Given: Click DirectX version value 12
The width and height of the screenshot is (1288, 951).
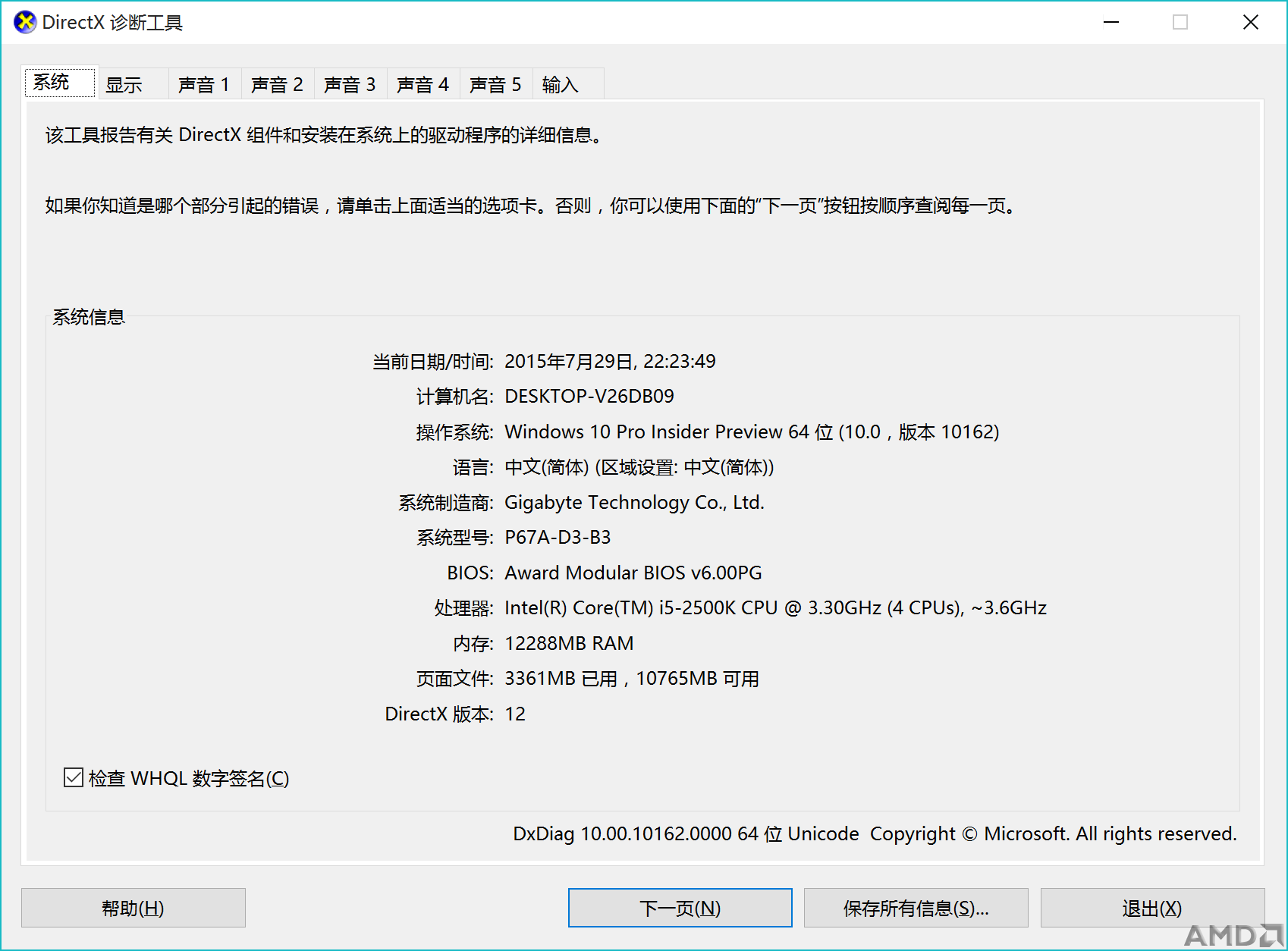Looking at the screenshot, I should (515, 714).
